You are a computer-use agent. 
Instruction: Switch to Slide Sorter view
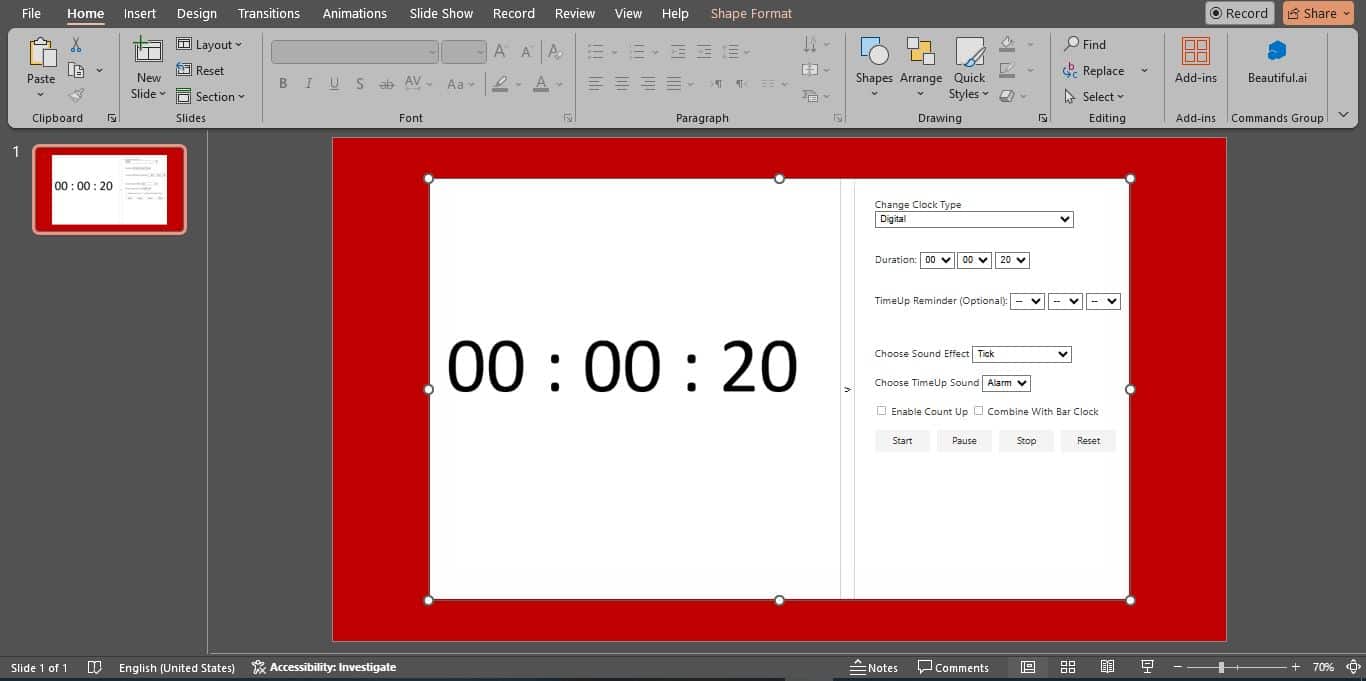click(x=1068, y=667)
